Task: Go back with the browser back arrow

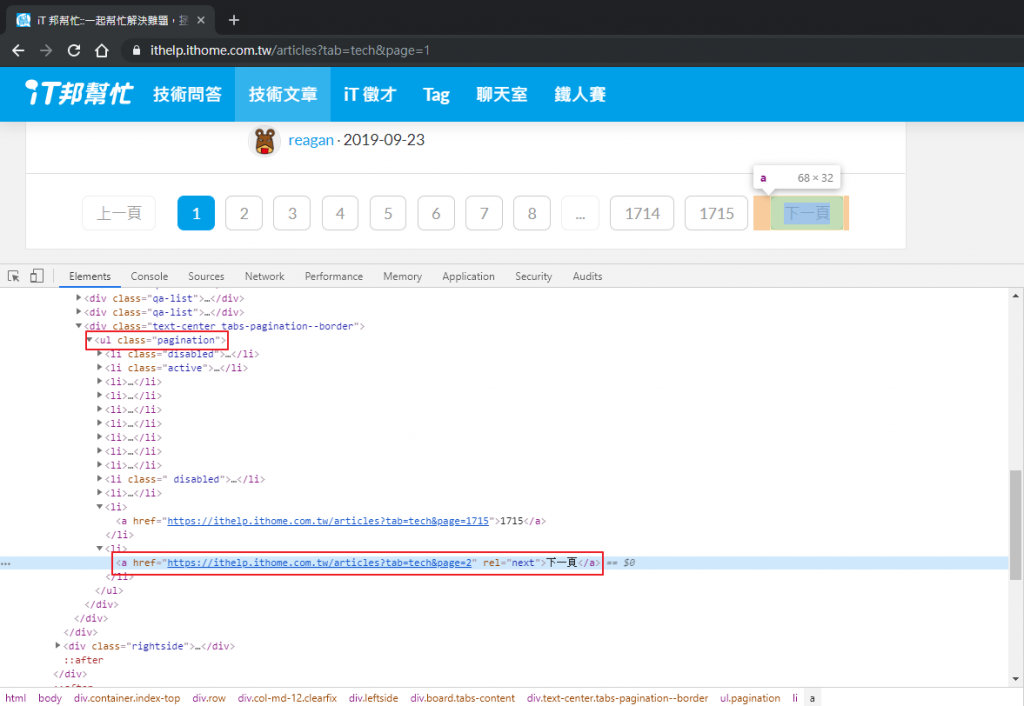Action: (18, 50)
